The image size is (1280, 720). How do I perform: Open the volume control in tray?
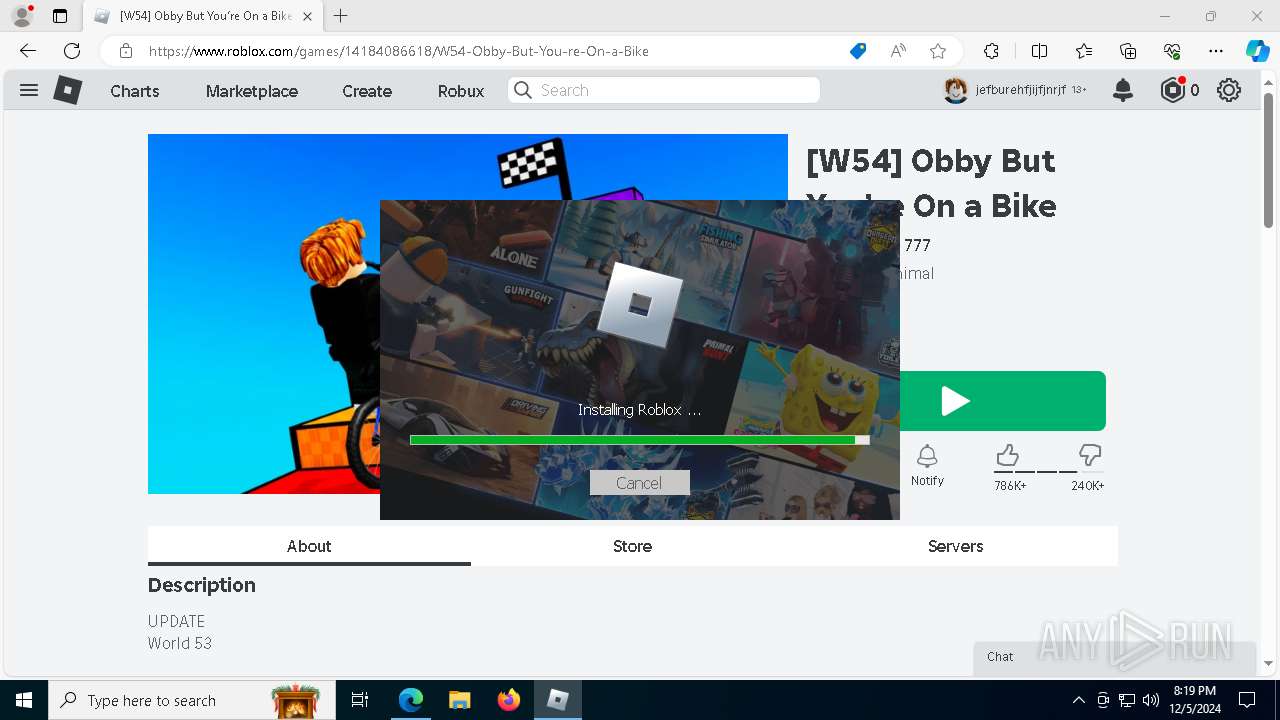click(1151, 700)
